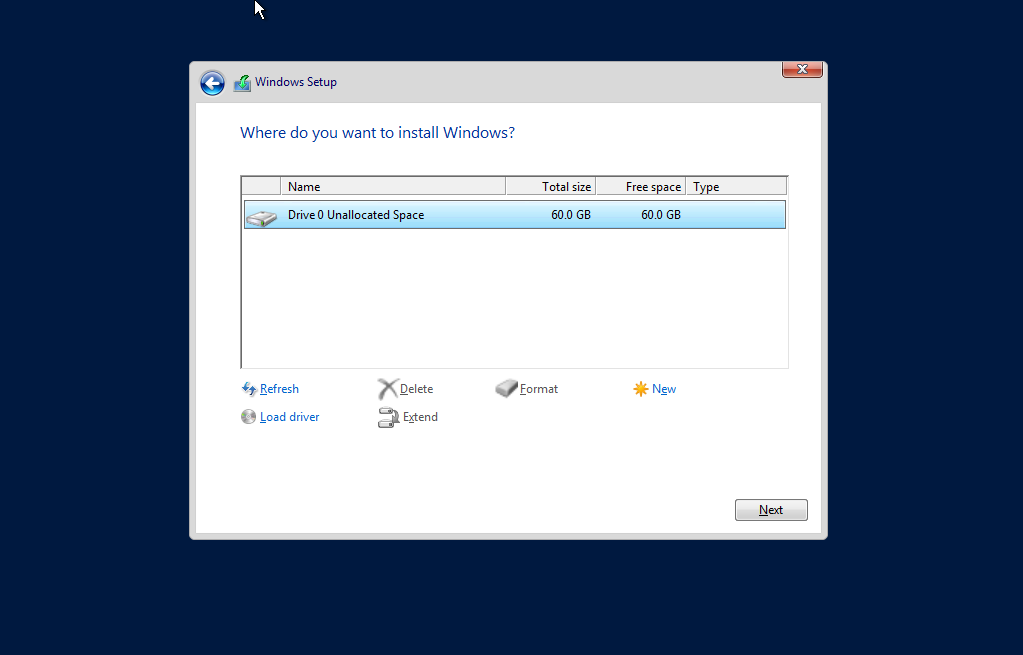
Task: Click the New starburst icon
Action: point(641,389)
